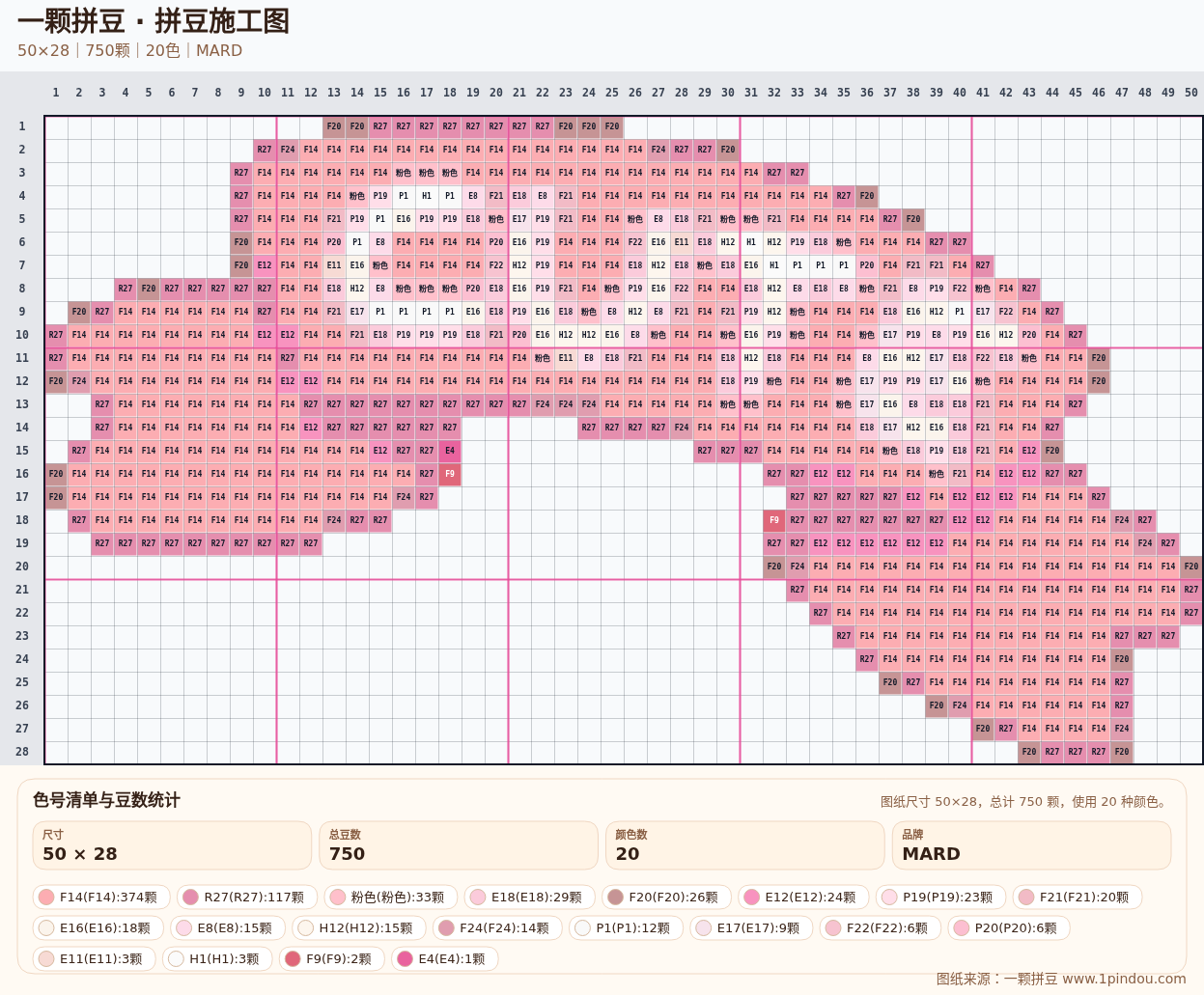Click column header number 50
The image size is (1204, 995).
1191,93
